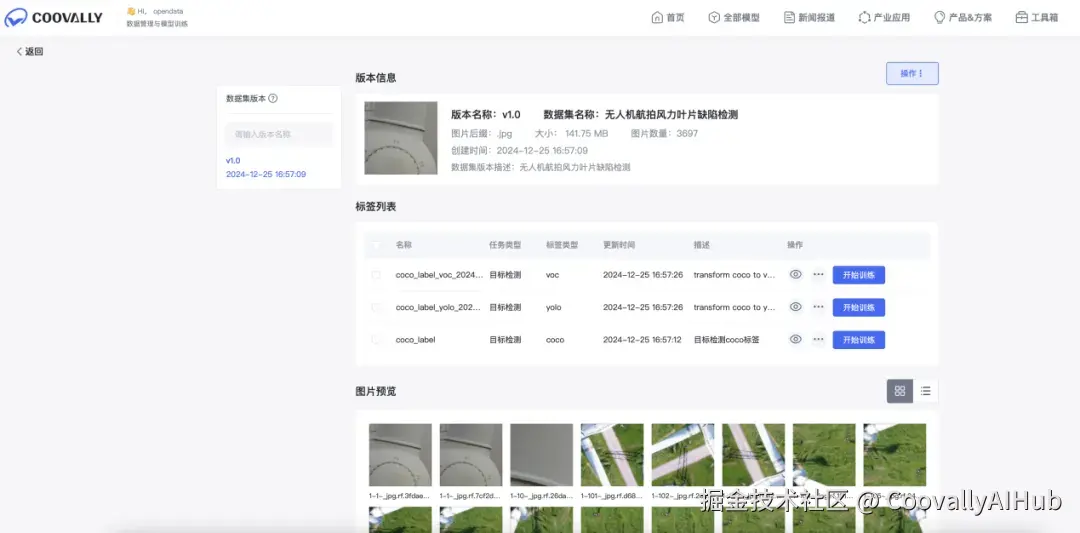Open preview image 1-10-_jpg.rf.26da
1080x533 pixels.
[x=541, y=454]
